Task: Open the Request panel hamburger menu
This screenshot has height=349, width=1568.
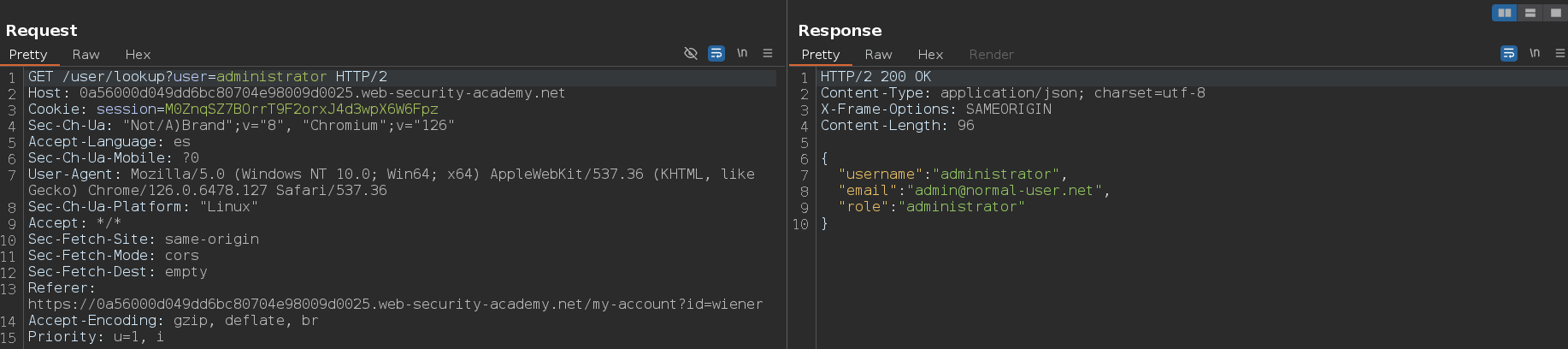Action: coord(768,54)
